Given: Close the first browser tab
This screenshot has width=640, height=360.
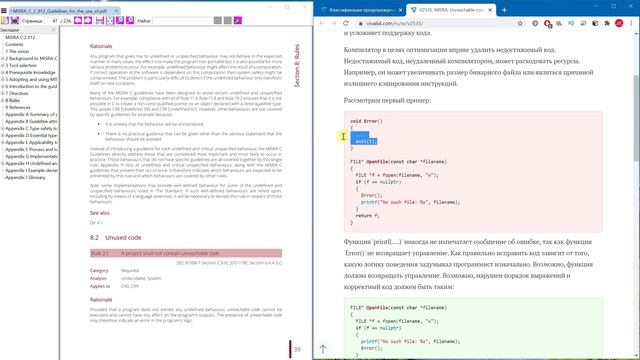Looking at the screenshot, I should click(400, 10).
